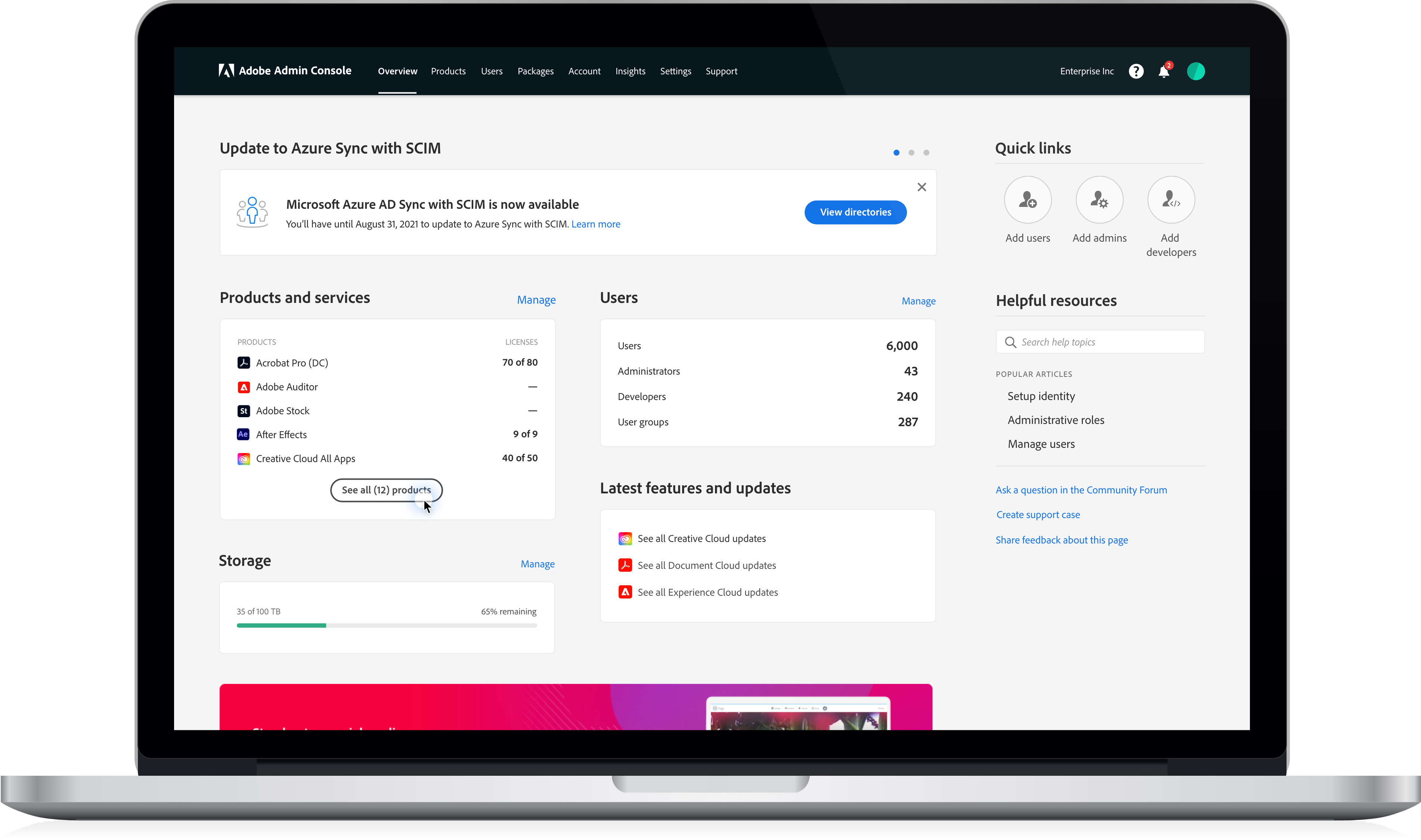Screen dimensions: 1421x840
Task: Open the notifications bell icon
Action: tap(1164, 71)
